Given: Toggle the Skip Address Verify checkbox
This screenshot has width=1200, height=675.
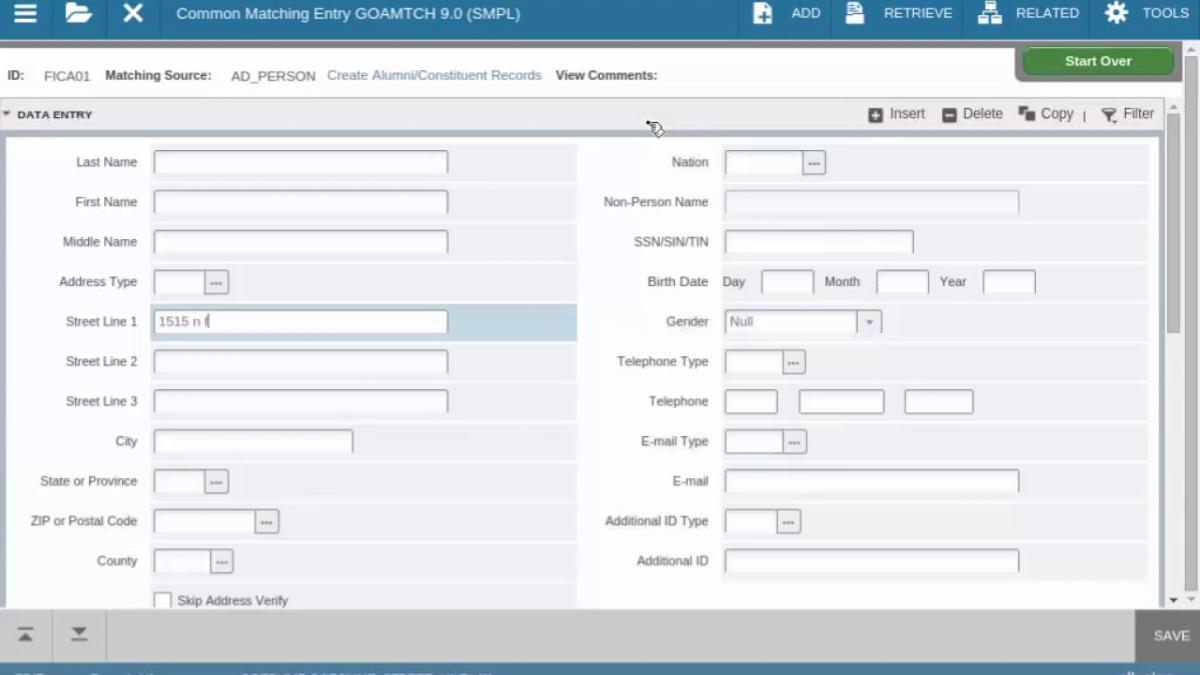Looking at the screenshot, I should click(162, 600).
